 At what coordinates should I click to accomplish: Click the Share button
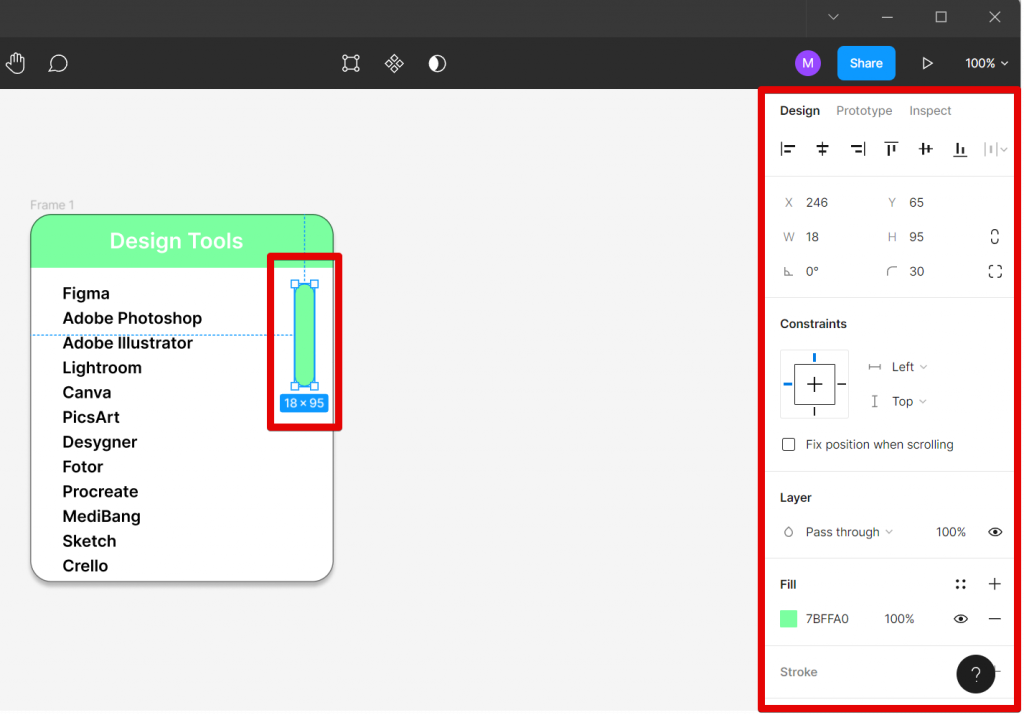coord(866,63)
